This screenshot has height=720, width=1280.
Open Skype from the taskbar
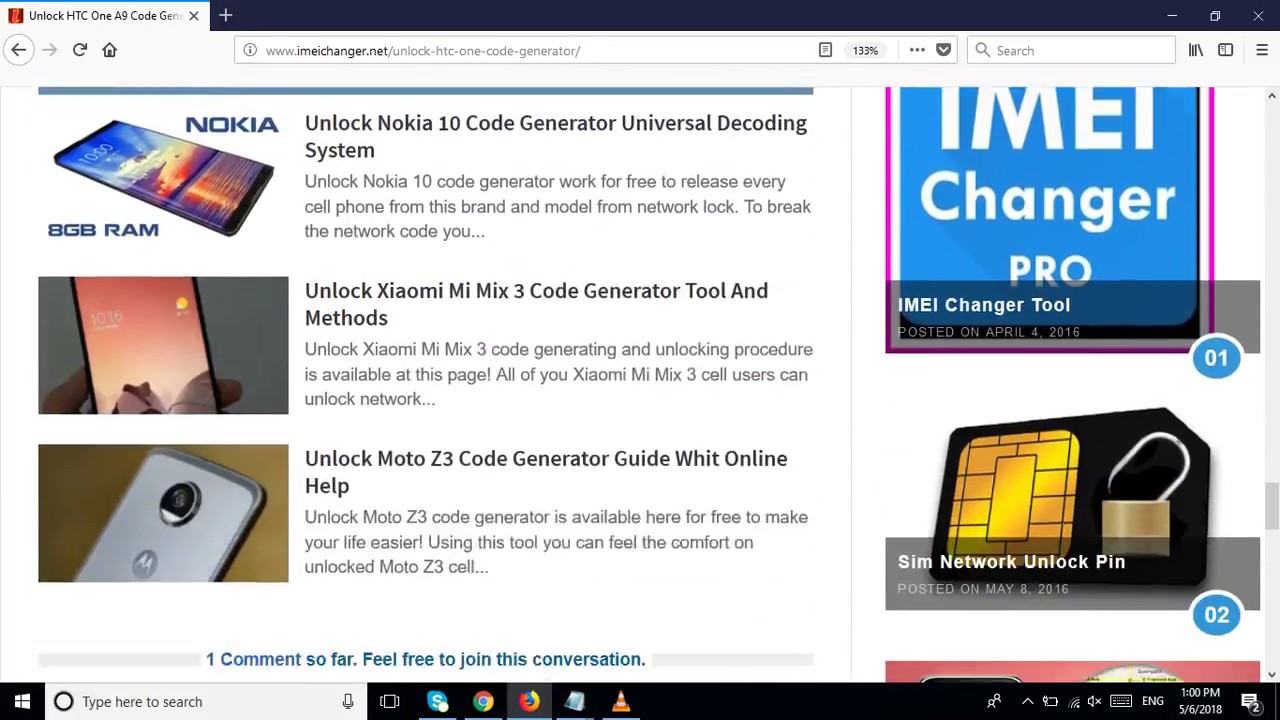pyautogui.click(x=437, y=701)
